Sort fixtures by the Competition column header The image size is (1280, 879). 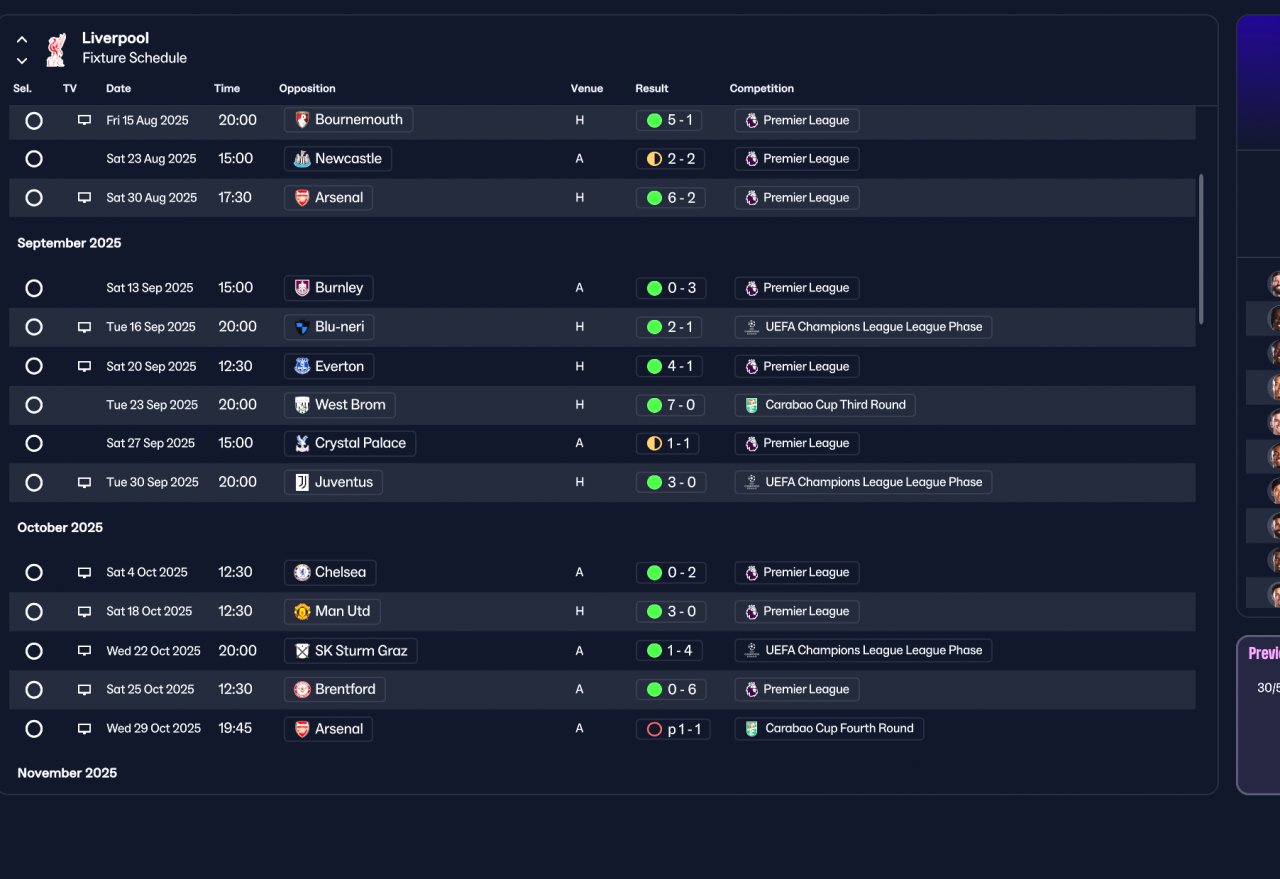(762, 89)
